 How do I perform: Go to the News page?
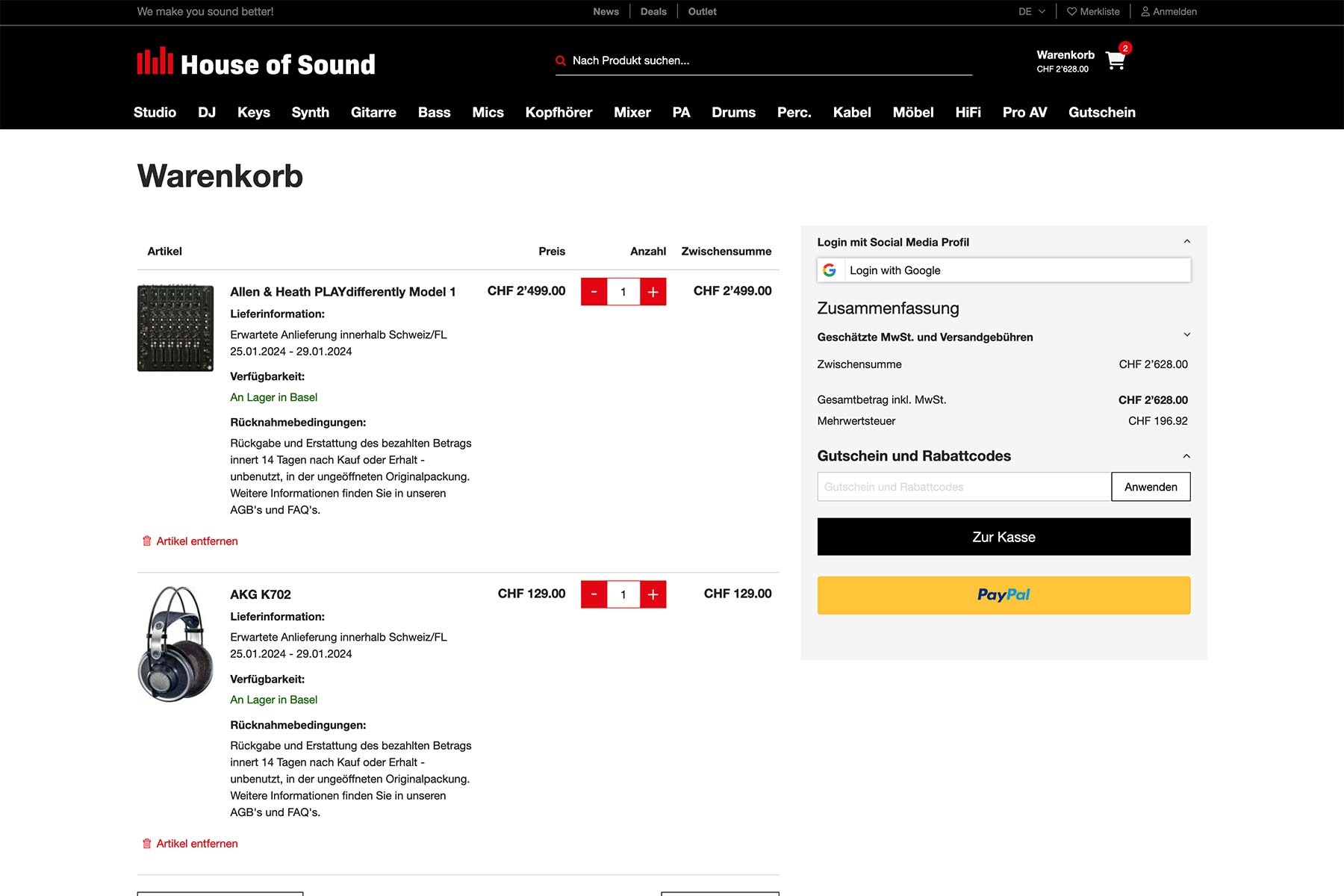pyautogui.click(x=606, y=11)
